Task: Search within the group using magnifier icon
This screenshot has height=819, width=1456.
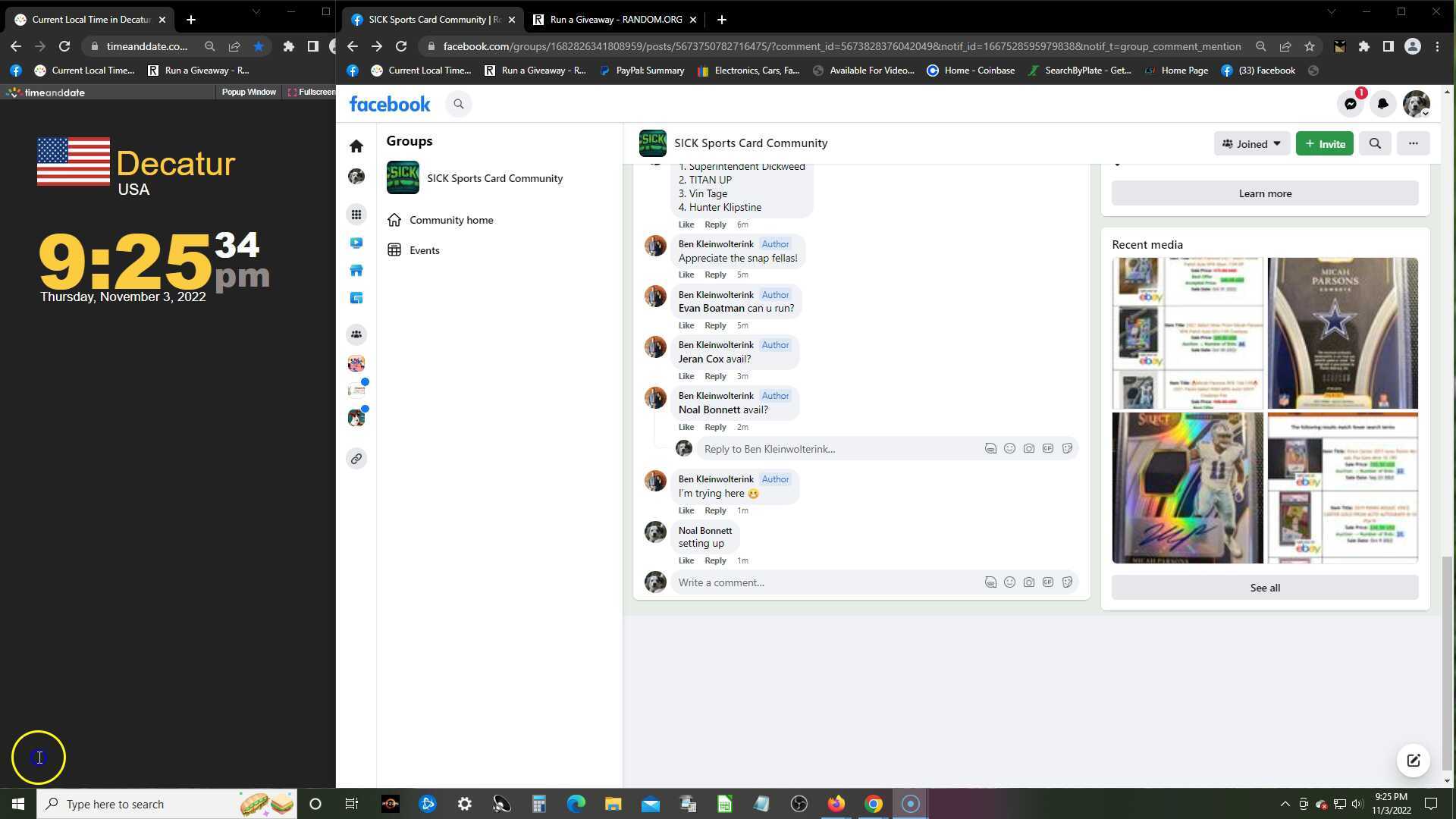Action: pyautogui.click(x=1375, y=143)
